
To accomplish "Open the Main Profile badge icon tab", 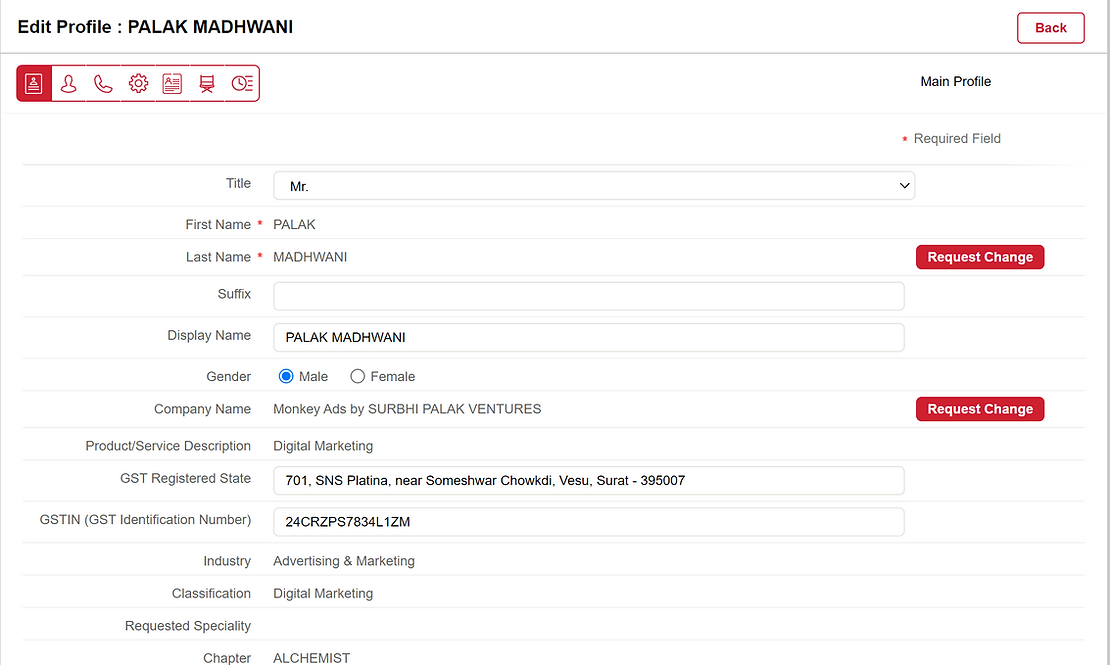I will 34,84.
